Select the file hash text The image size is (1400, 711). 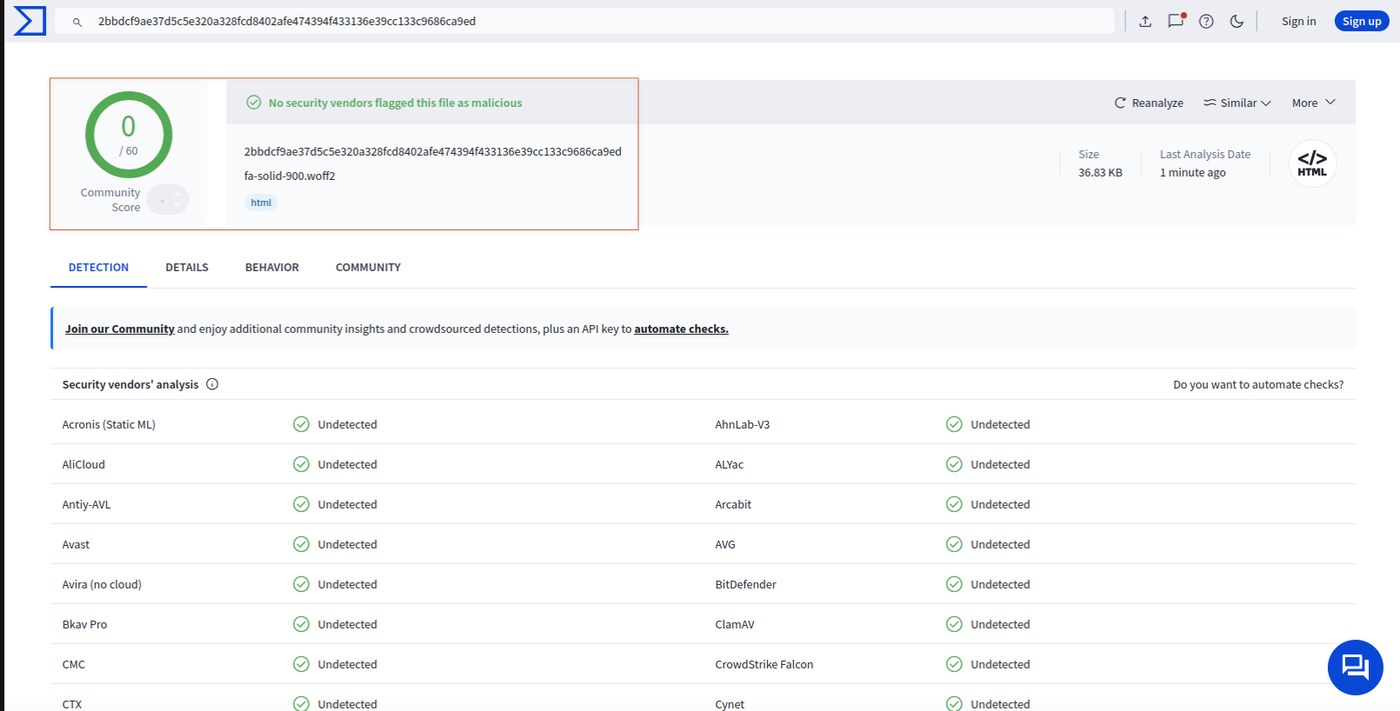click(433, 152)
